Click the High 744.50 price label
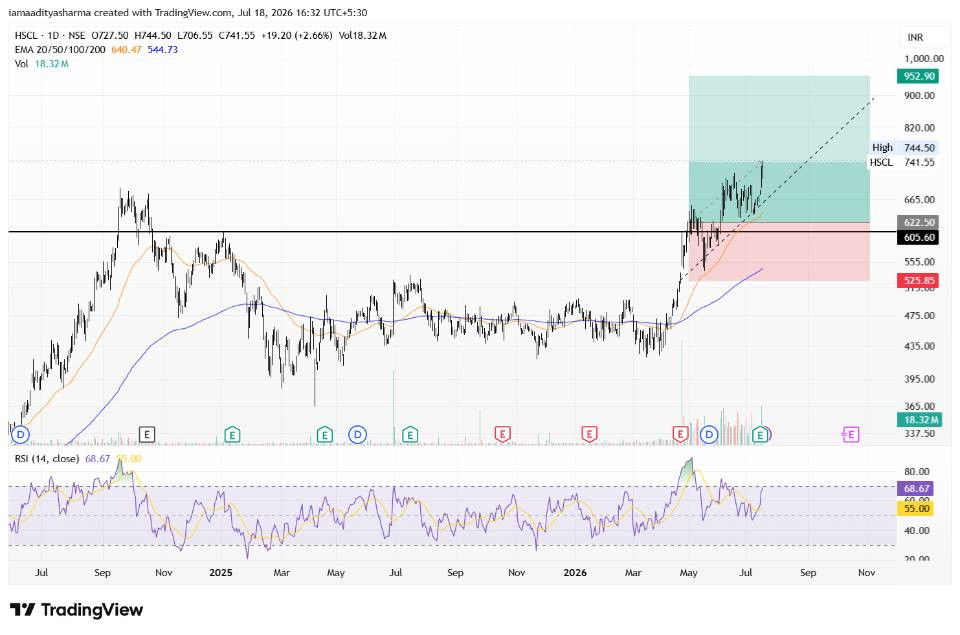 [x=904, y=148]
